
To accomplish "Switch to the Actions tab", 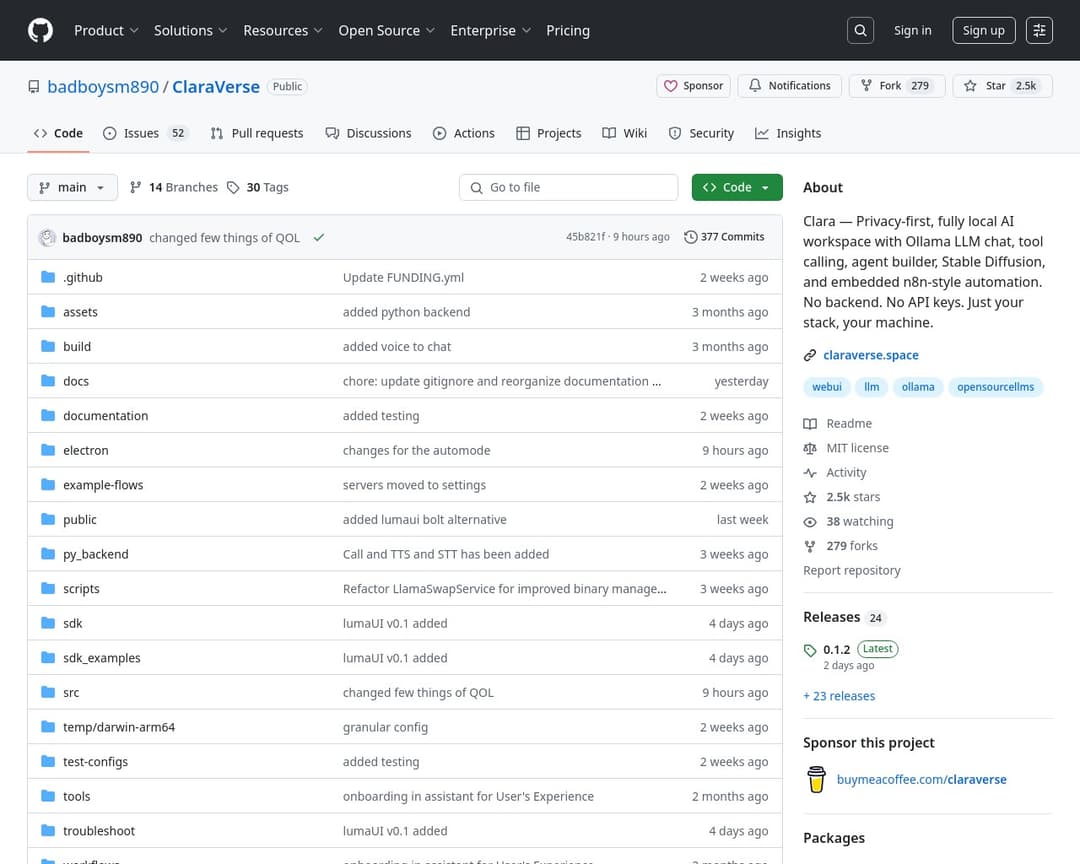I will point(464,134).
